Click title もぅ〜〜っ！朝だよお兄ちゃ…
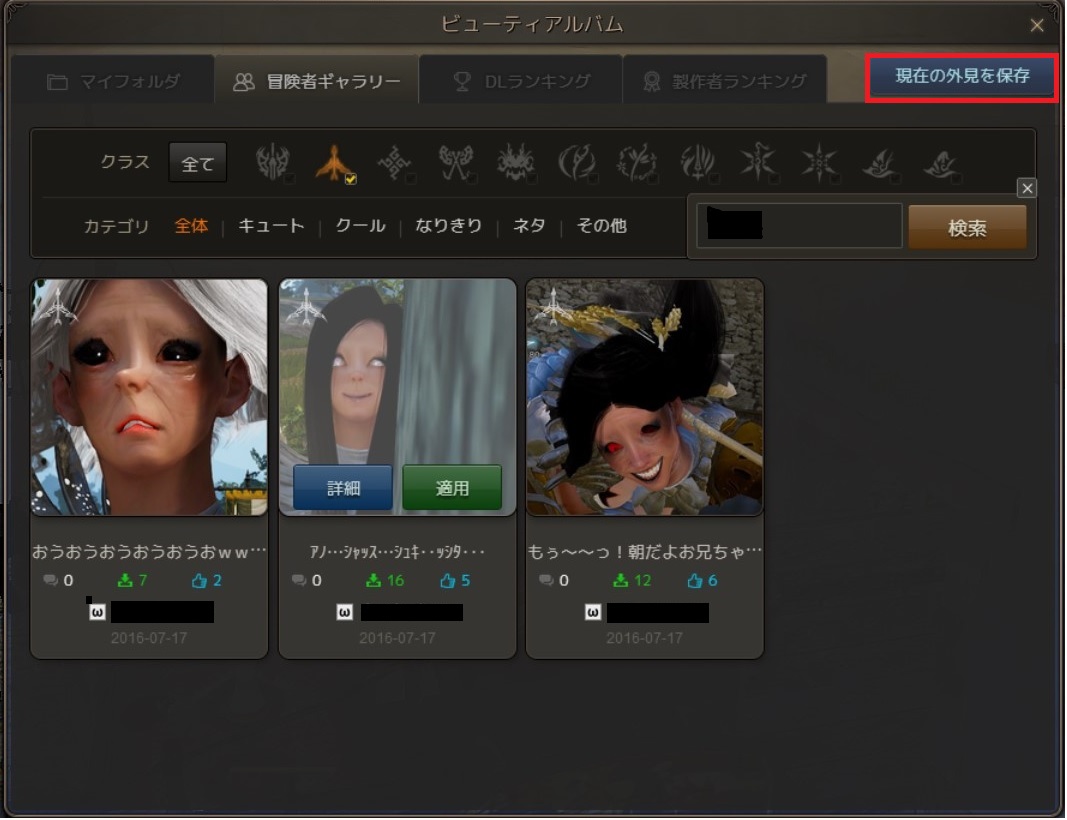This screenshot has width=1067, height=820. pos(644,551)
